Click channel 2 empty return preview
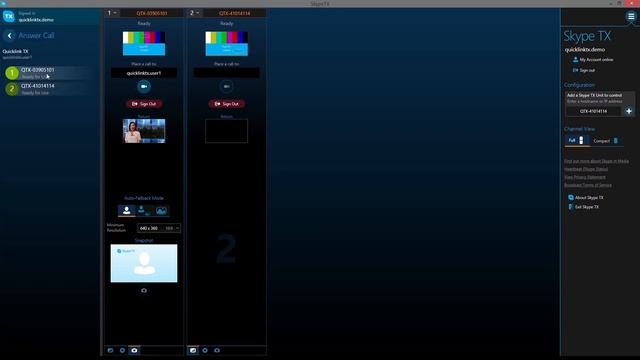 [x=227, y=131]
